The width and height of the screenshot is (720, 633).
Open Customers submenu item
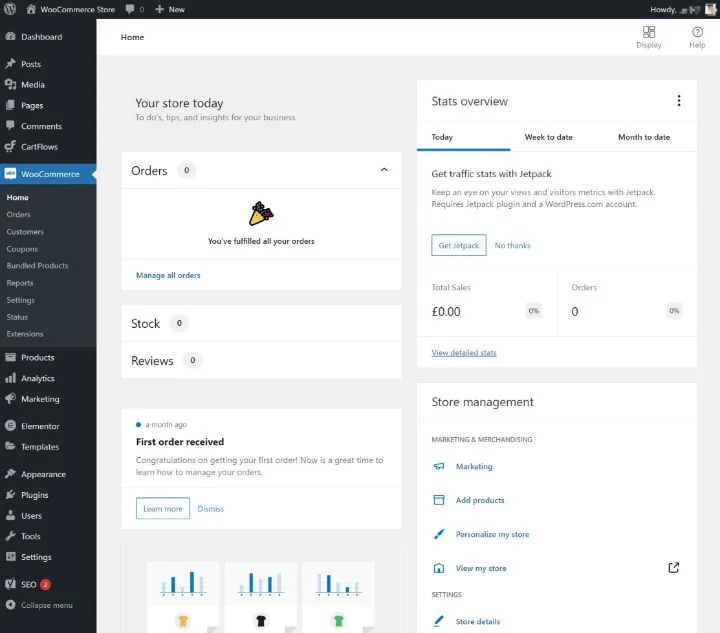coord(25,231)
